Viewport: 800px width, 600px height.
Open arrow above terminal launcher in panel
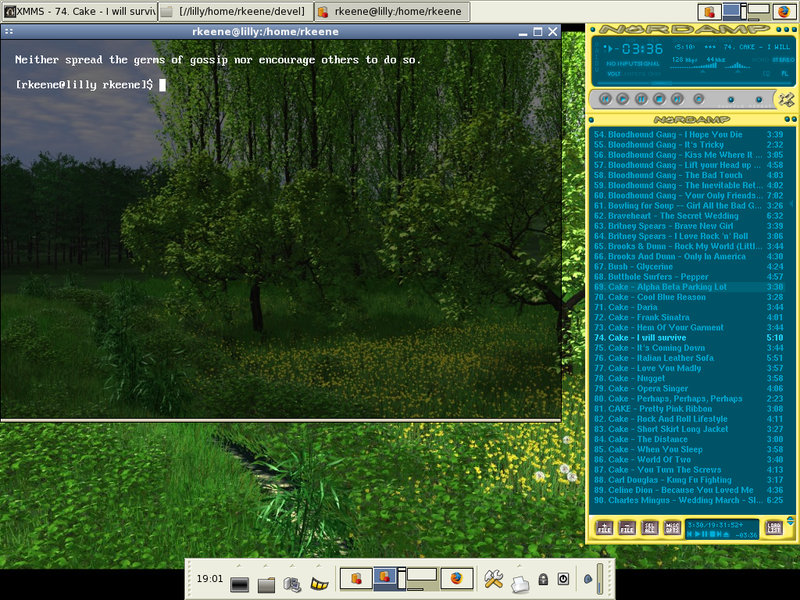pyautogui.click(x=239, y=565)
